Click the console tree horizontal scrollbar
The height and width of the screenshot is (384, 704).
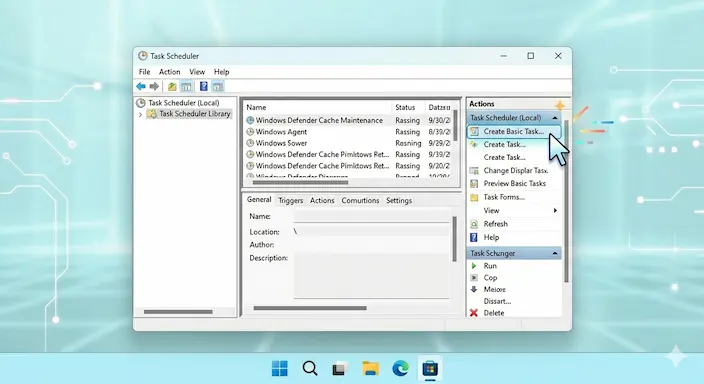pos(178,311)
